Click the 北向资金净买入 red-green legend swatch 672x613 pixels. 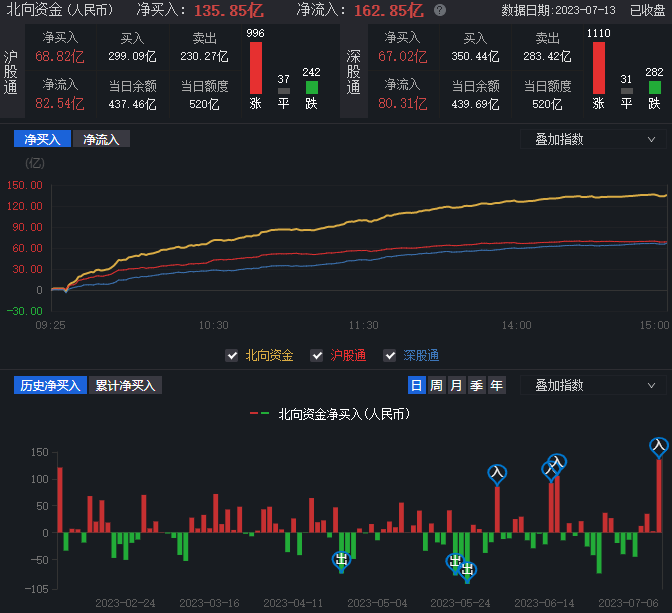(260, 413)
